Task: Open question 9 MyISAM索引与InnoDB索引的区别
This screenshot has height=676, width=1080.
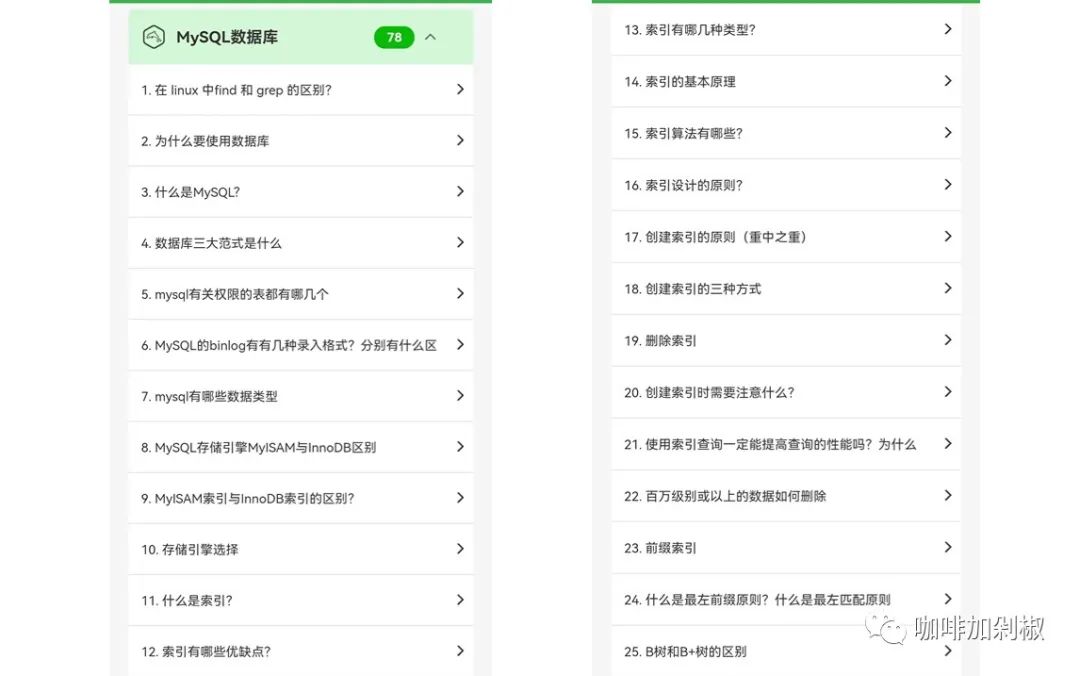Action: [x=300, y=498]
